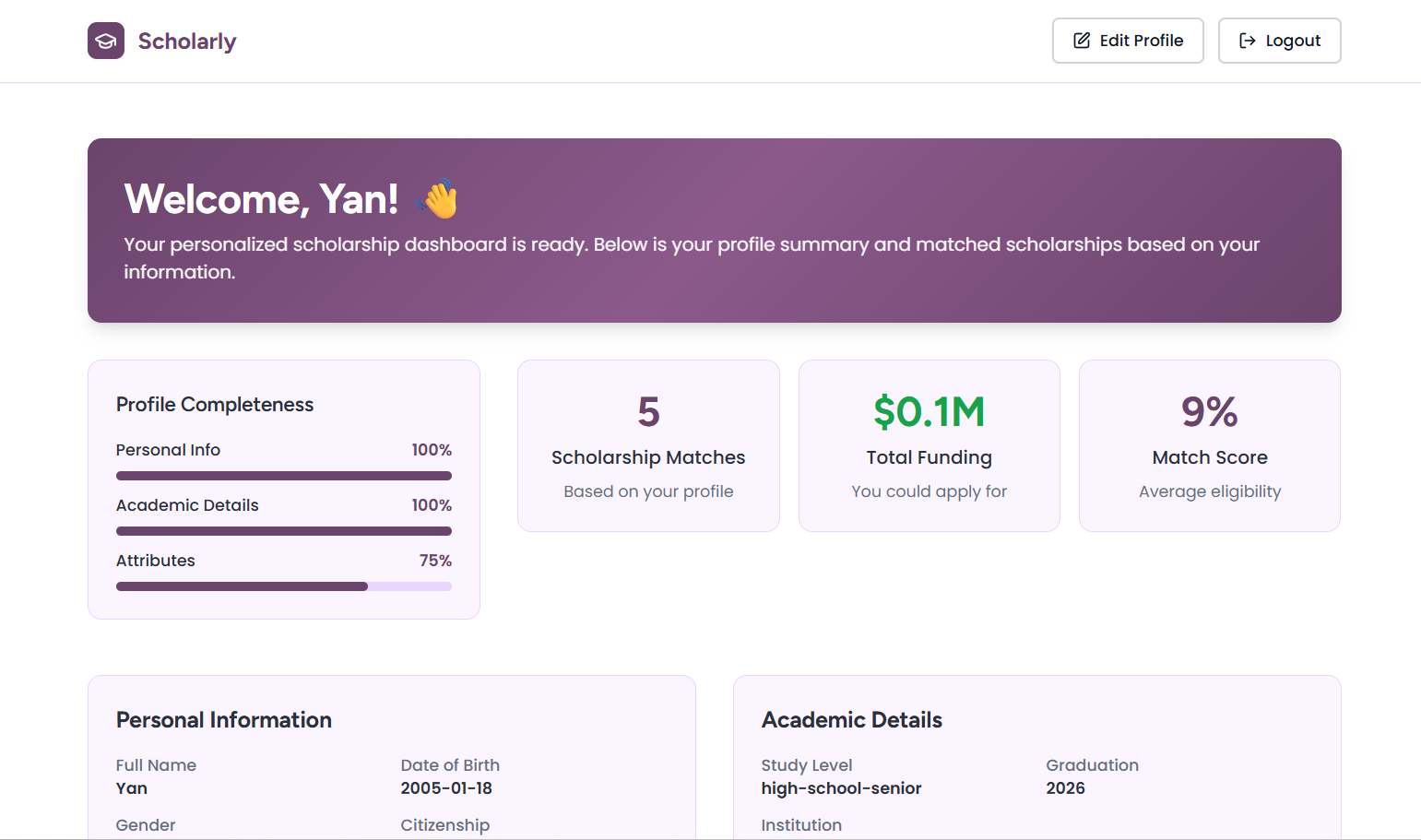Click the Welcome, Yan! banner heading
The width and height of the screenshot is (1421, 840).
(x=261, y=199)
